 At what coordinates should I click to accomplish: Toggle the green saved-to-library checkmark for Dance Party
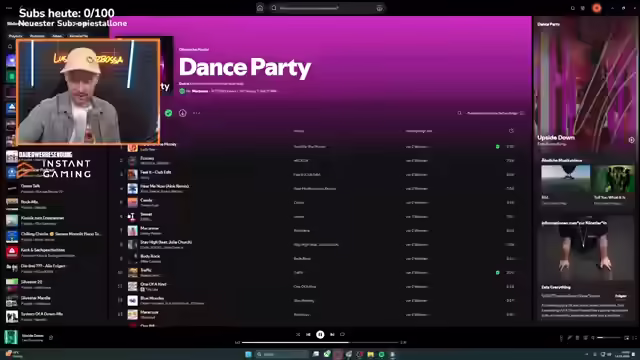tap(169, 113)
